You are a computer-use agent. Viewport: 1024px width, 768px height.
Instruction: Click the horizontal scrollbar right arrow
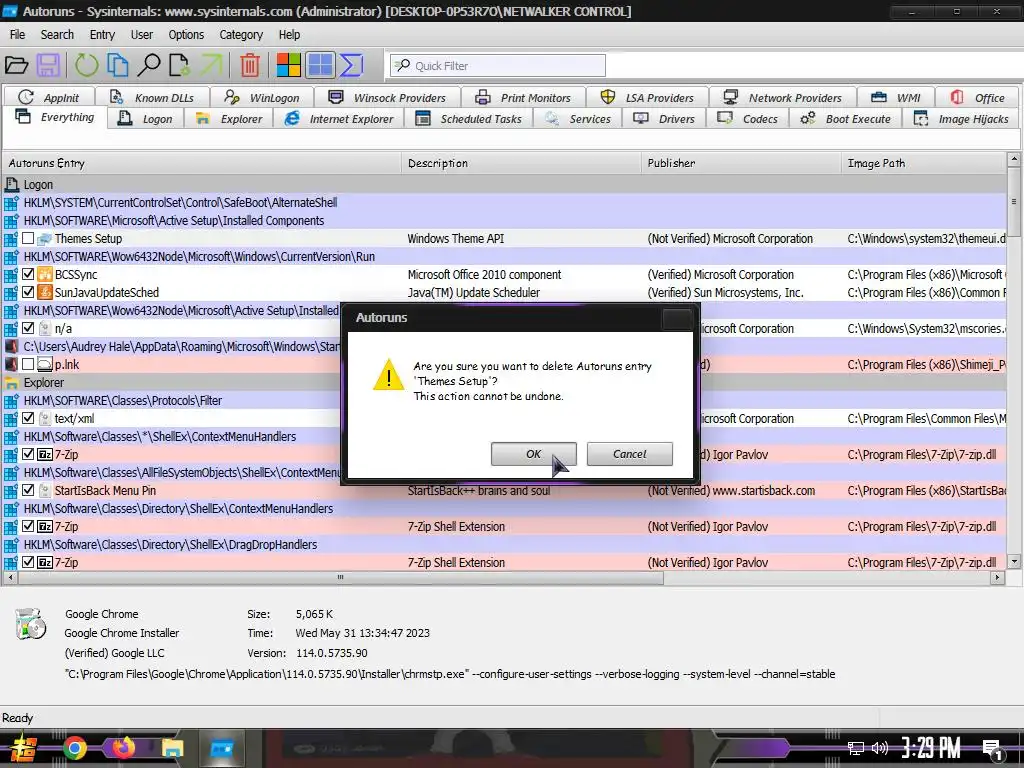[997, 577]
